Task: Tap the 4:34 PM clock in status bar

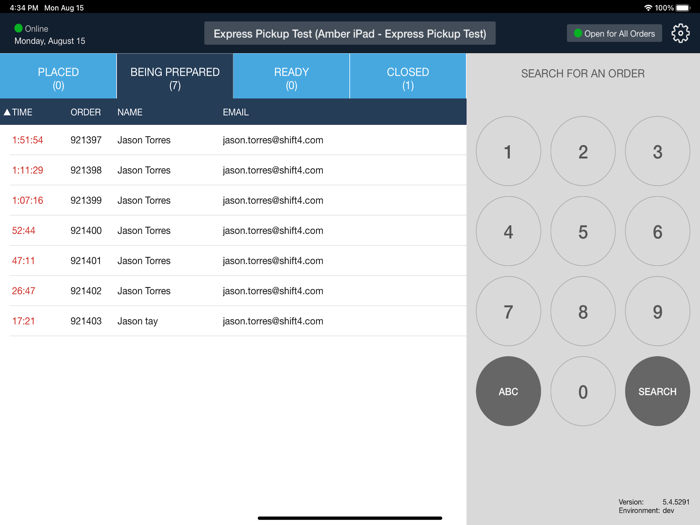Action: click(24, 8)
